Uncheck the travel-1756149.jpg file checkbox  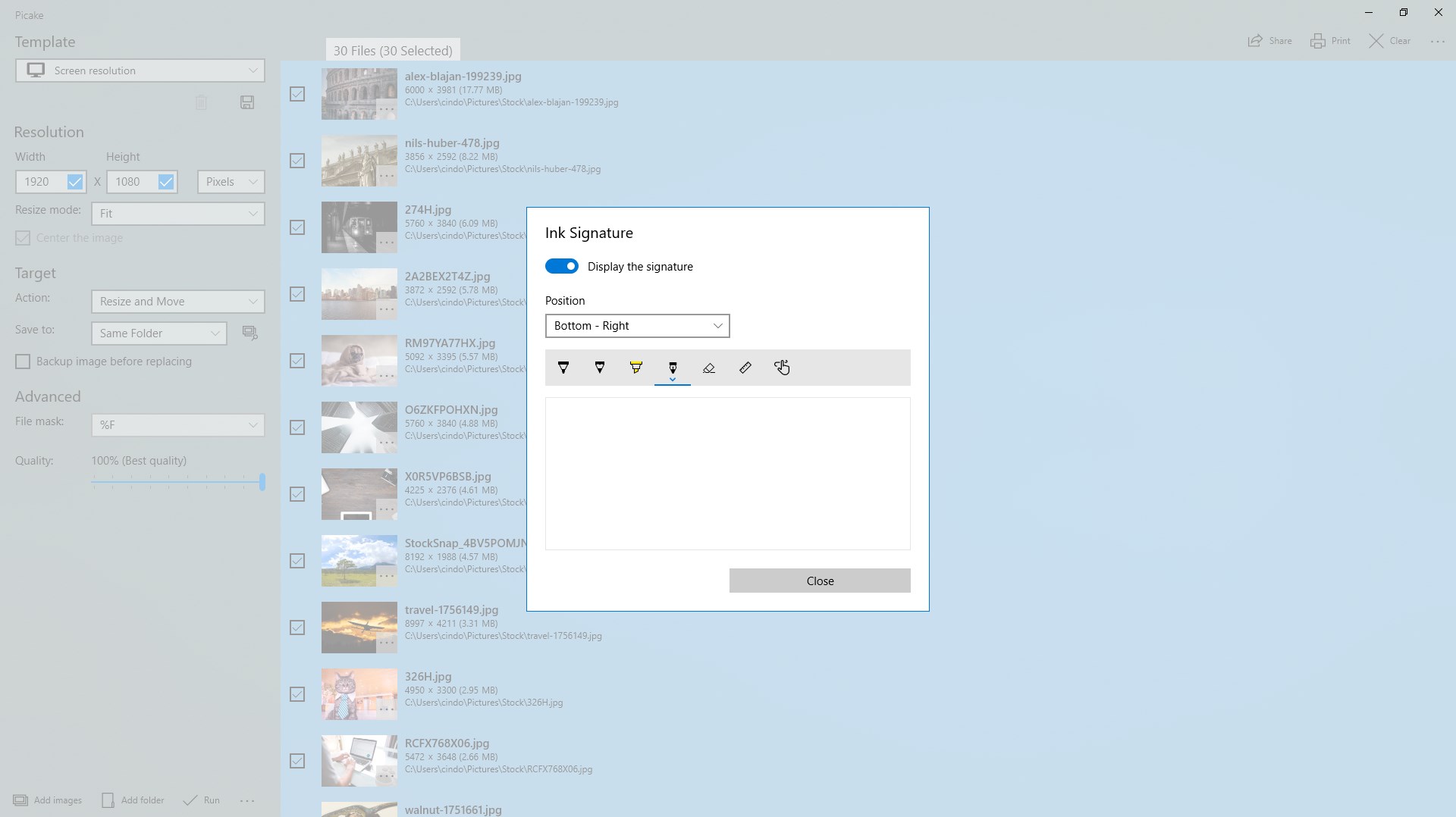[297, 628]
